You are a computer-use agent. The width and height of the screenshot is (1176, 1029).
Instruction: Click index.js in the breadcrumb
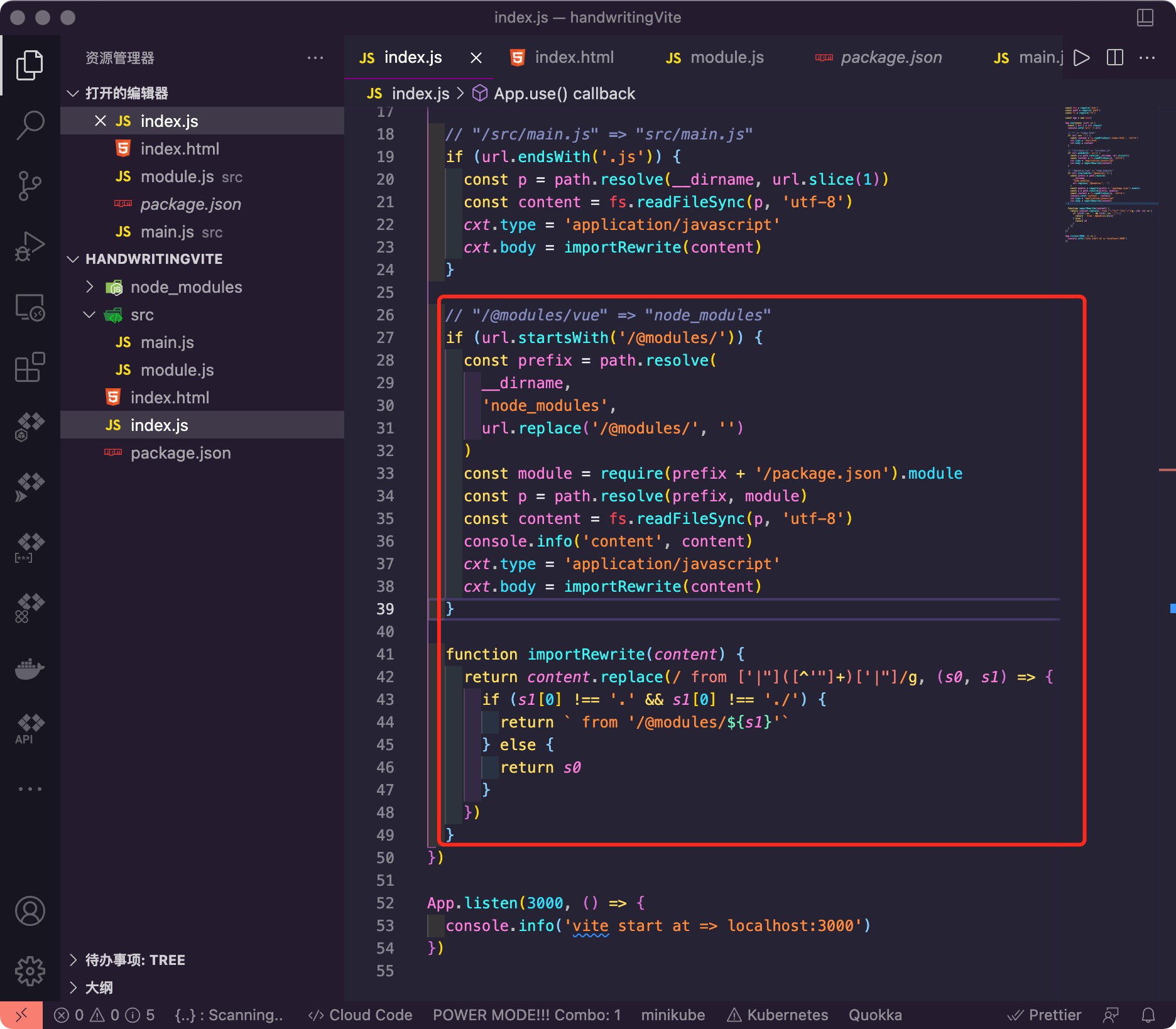click(408, 94)
